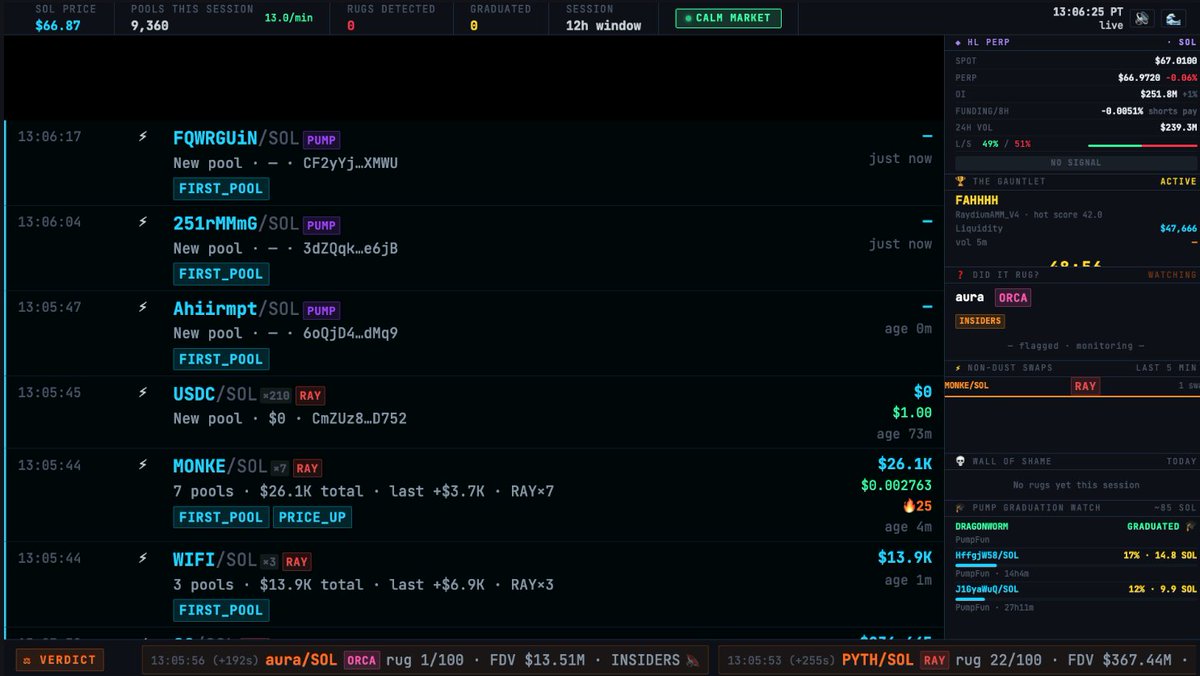The width and height of the screenshot is (1200, 676).
Task: Click the FIRST_POOL tag under FQWRGUiN/SOL
Action: (x=221, y=188)
